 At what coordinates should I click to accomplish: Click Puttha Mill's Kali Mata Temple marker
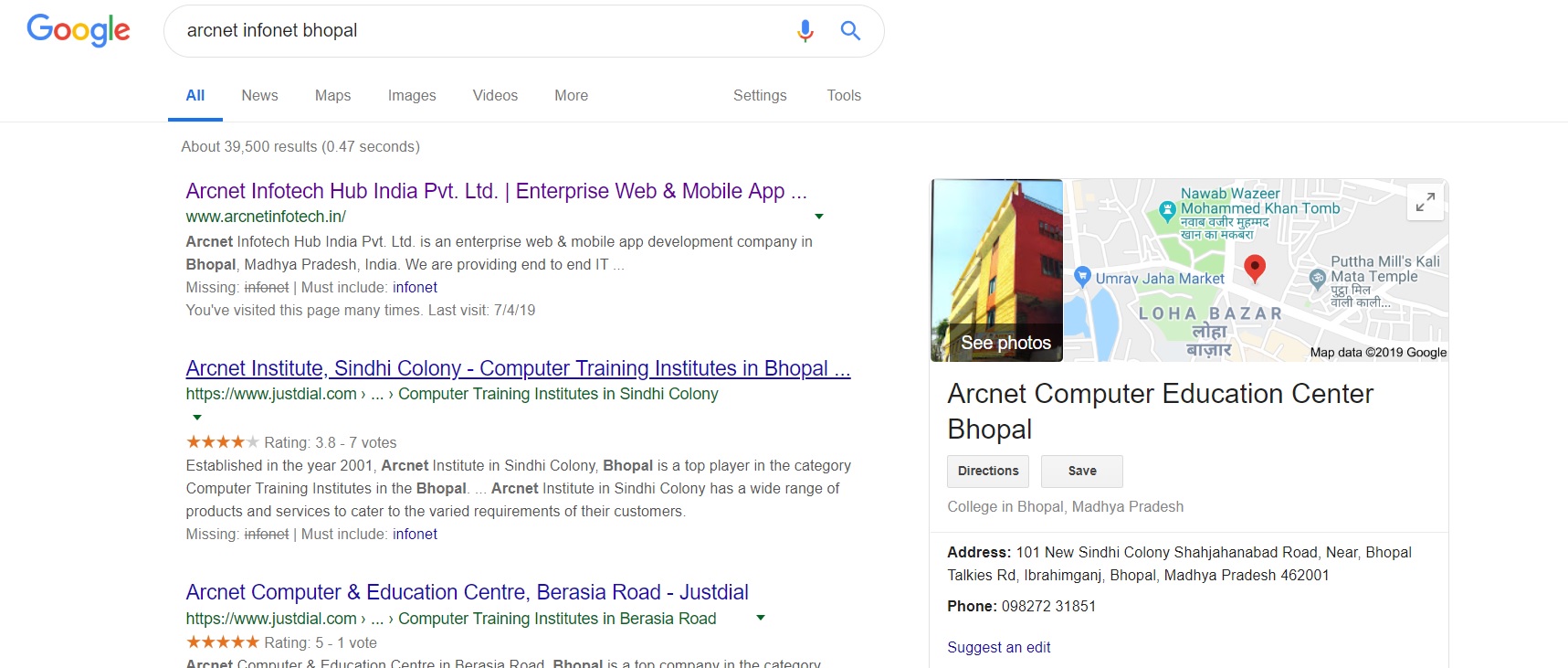[1317, 278]
